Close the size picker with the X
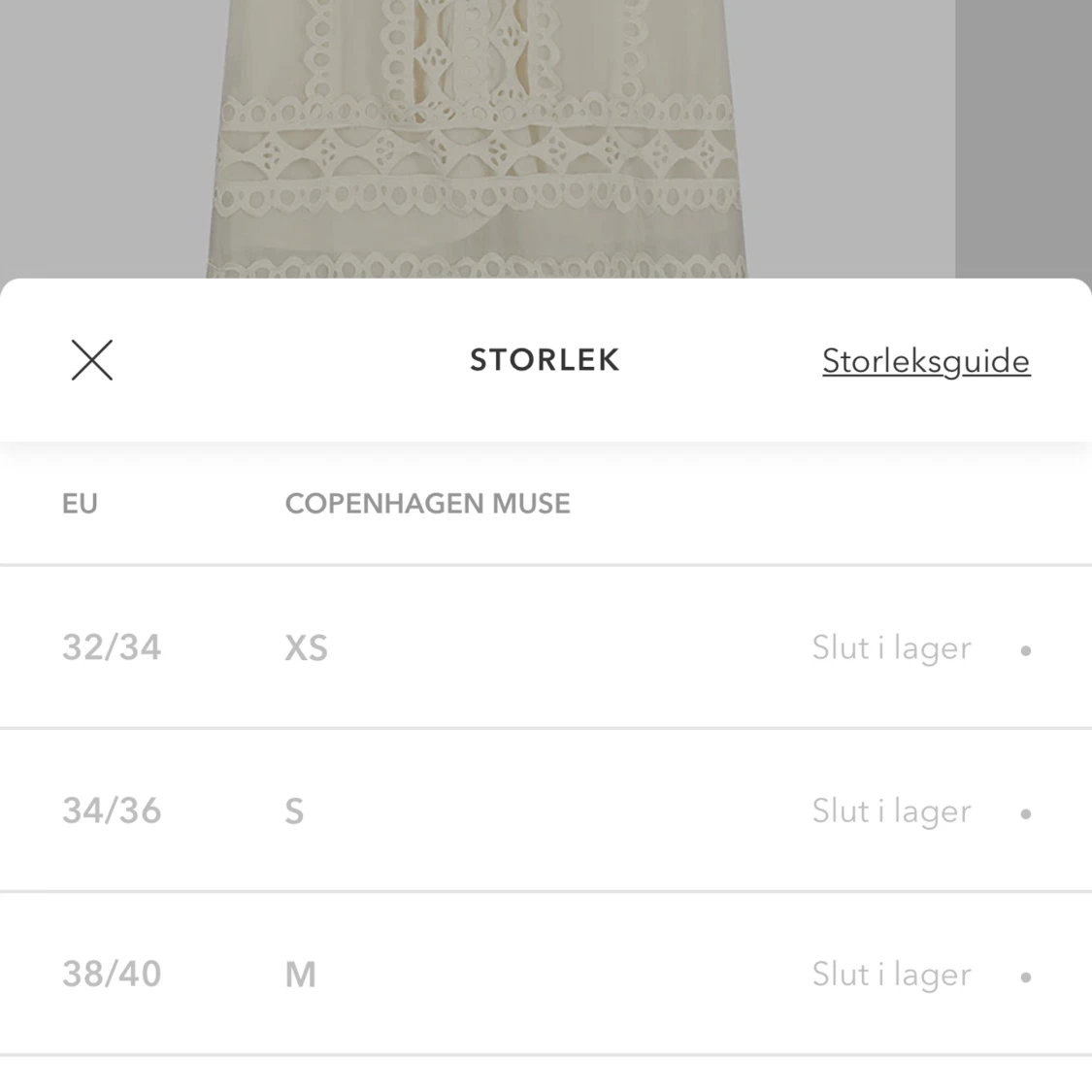Image resolution: width=1092 pixels, height=1092 pixels. [92, 360]
